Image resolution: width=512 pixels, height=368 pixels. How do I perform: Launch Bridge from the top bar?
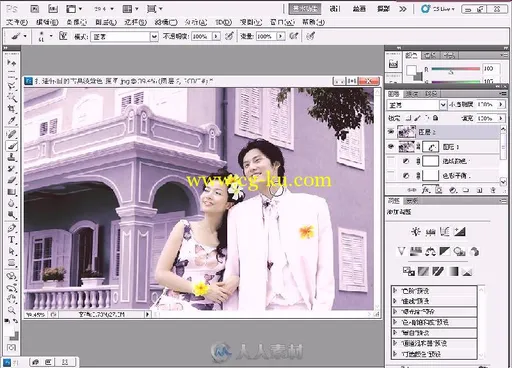pos(35,9)
